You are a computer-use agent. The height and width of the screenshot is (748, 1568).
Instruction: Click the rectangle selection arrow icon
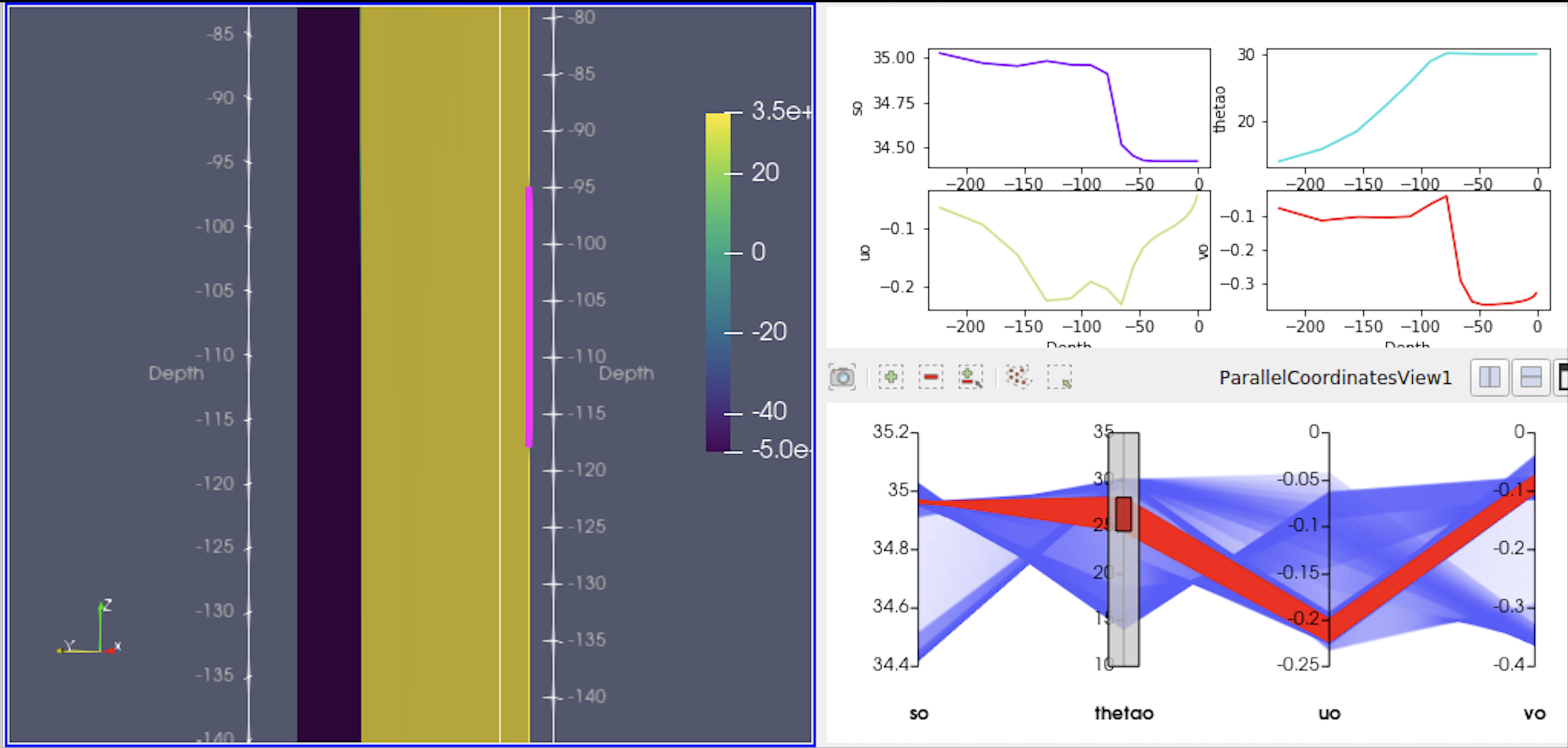pos(1059,377)
